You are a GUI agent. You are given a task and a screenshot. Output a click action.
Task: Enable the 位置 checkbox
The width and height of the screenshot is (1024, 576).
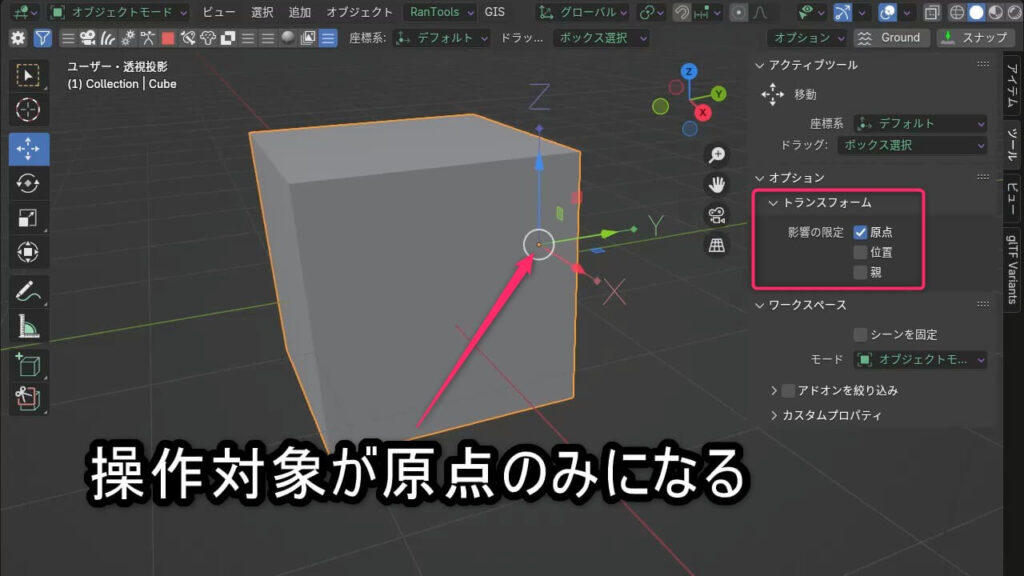(860, 252)
